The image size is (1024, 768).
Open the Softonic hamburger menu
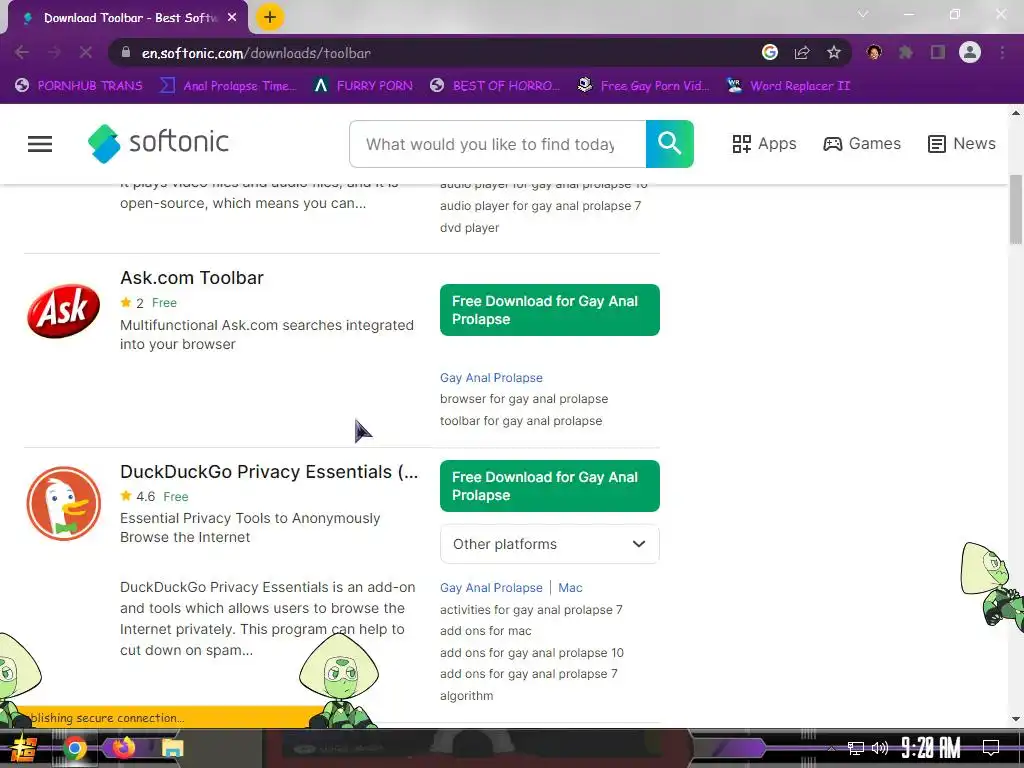40,144
